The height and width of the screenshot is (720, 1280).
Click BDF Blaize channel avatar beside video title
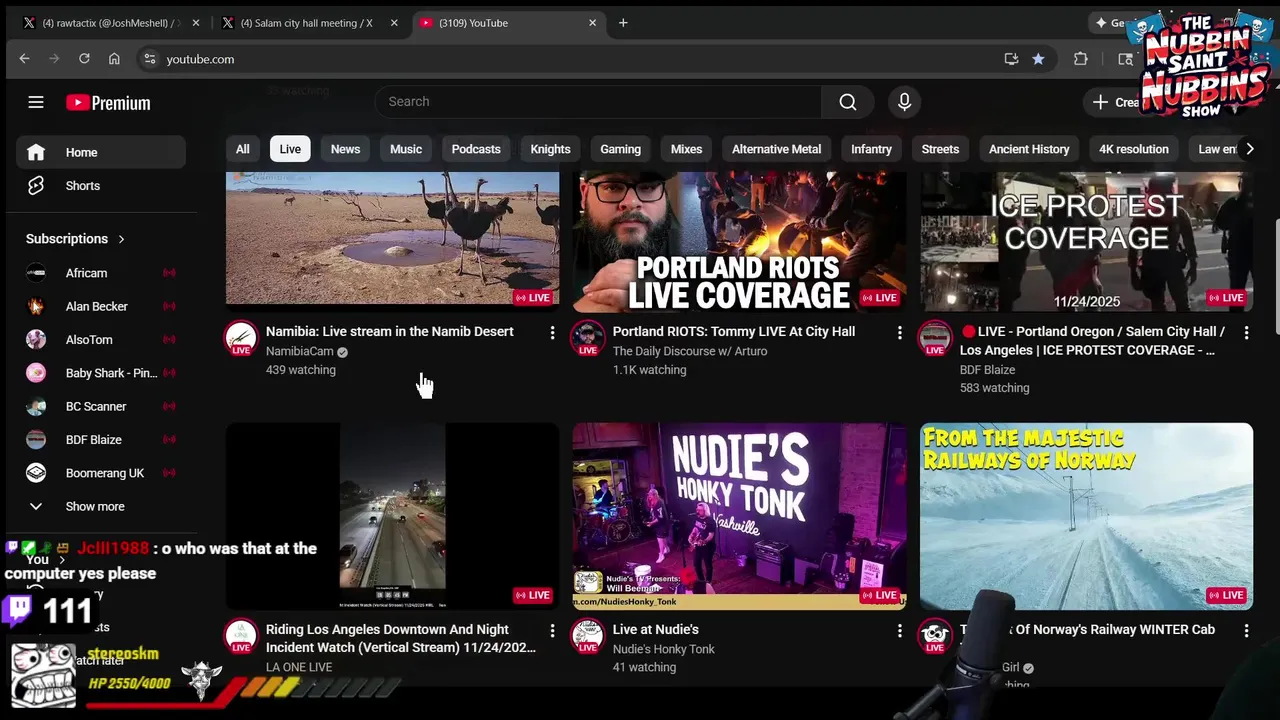click(935, 338)
